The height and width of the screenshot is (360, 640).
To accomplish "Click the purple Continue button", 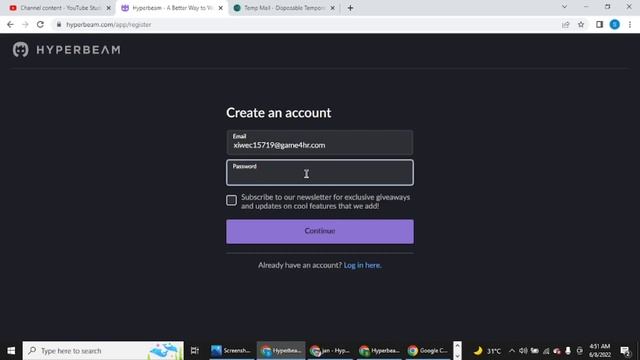I will pos(320,231).
